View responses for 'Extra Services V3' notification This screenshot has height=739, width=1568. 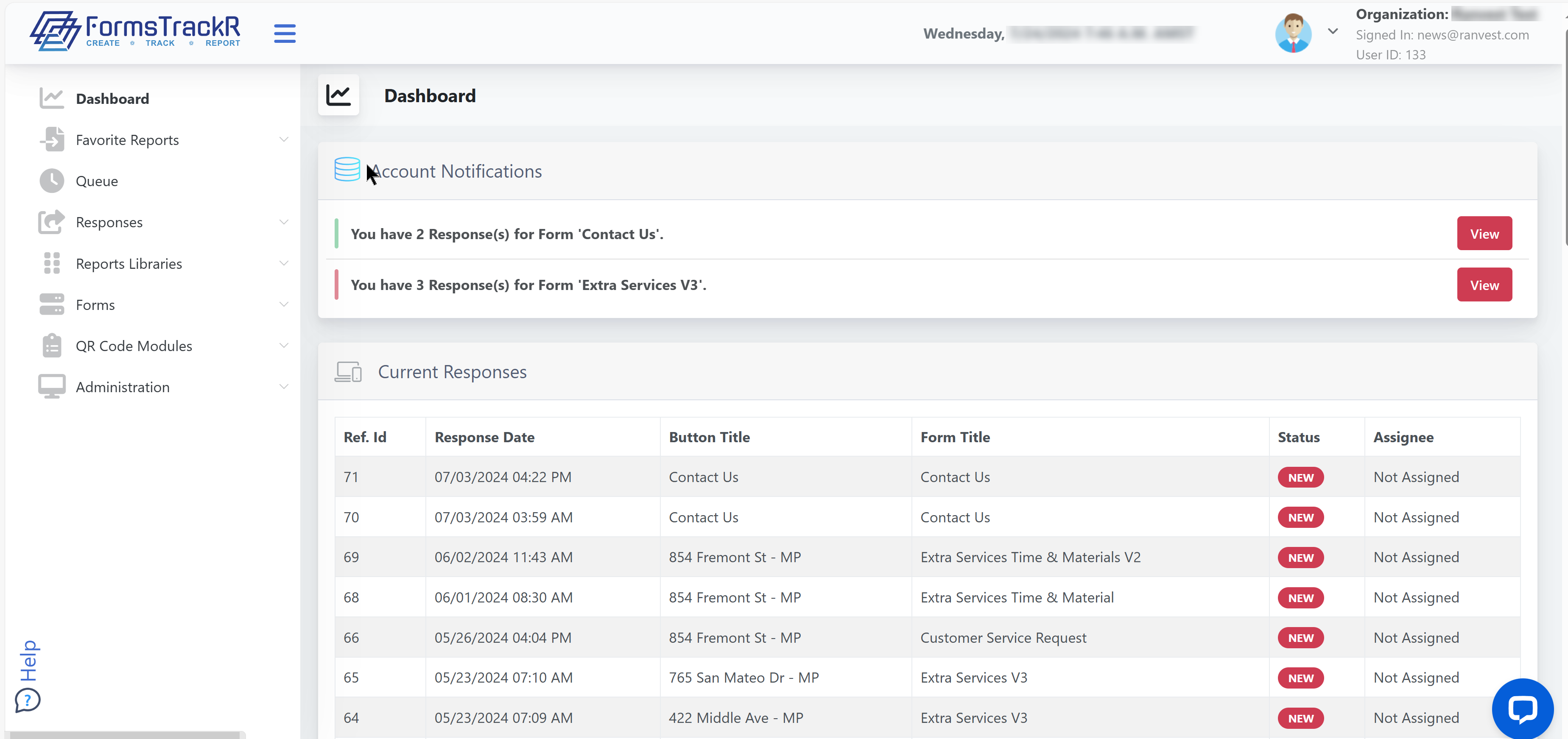pyautogui.click(x=1484, y=284)
